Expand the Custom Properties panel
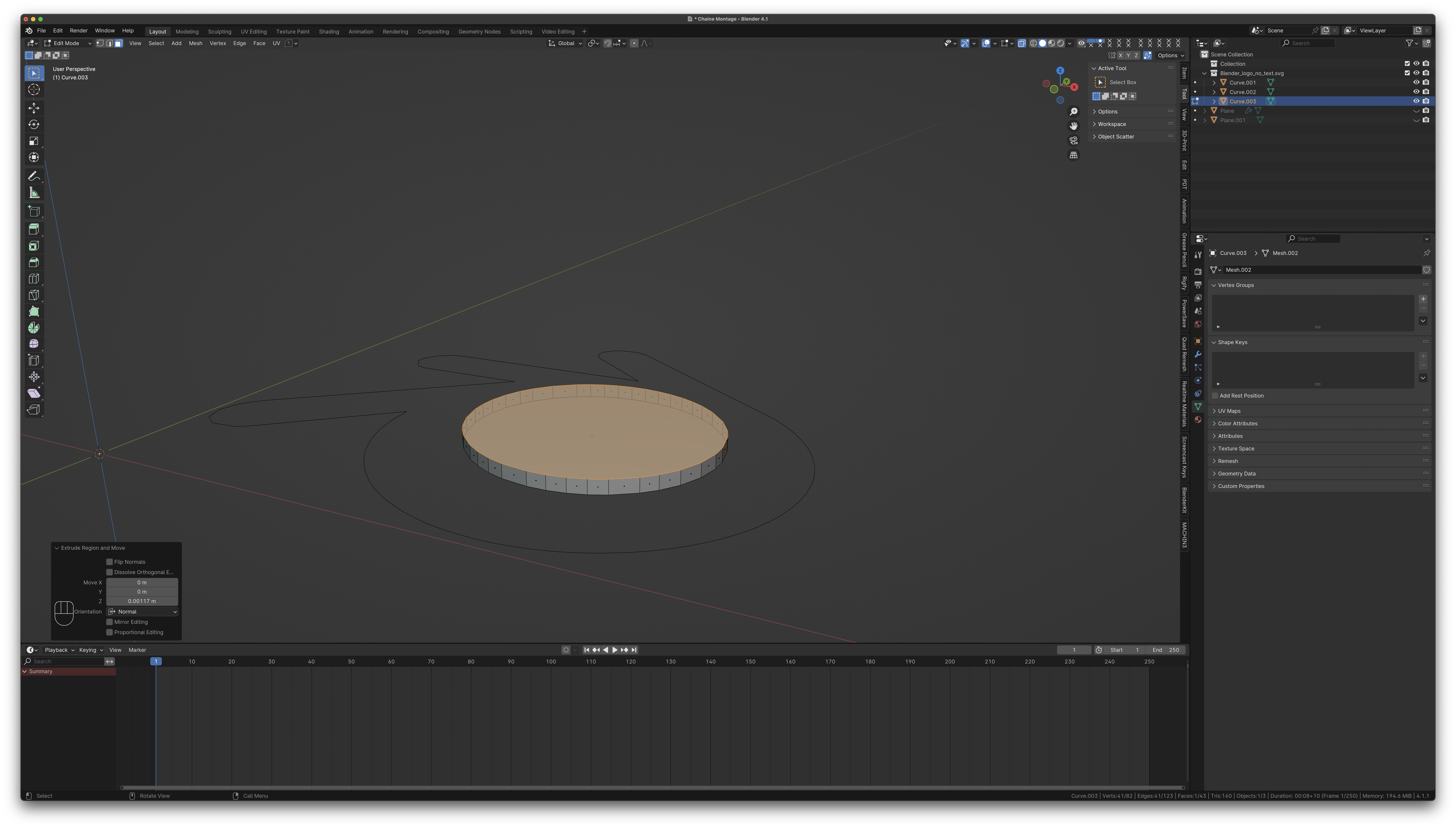 1241,486
